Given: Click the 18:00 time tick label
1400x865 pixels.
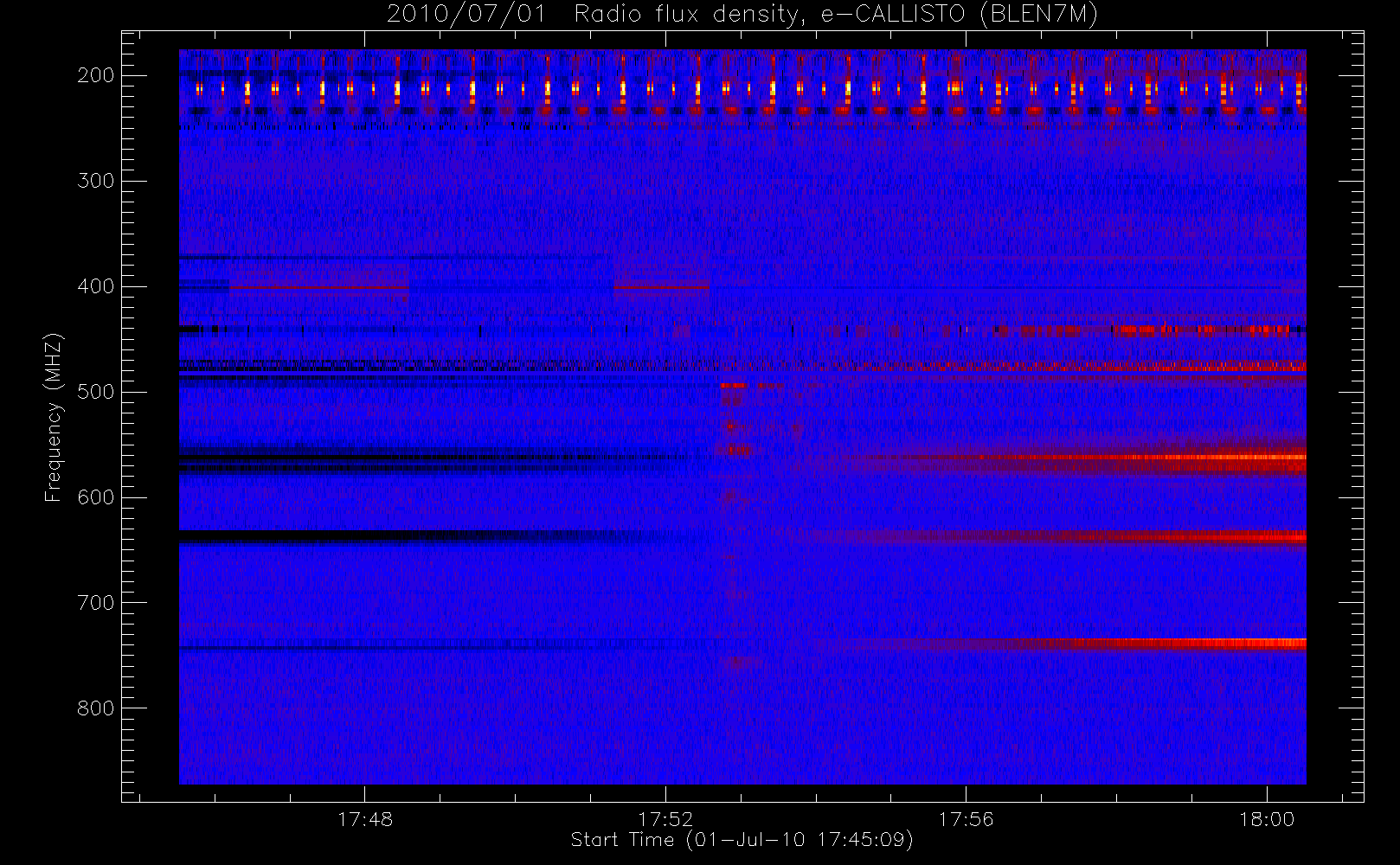Looking at the screenshot, I should point(1267,819).
